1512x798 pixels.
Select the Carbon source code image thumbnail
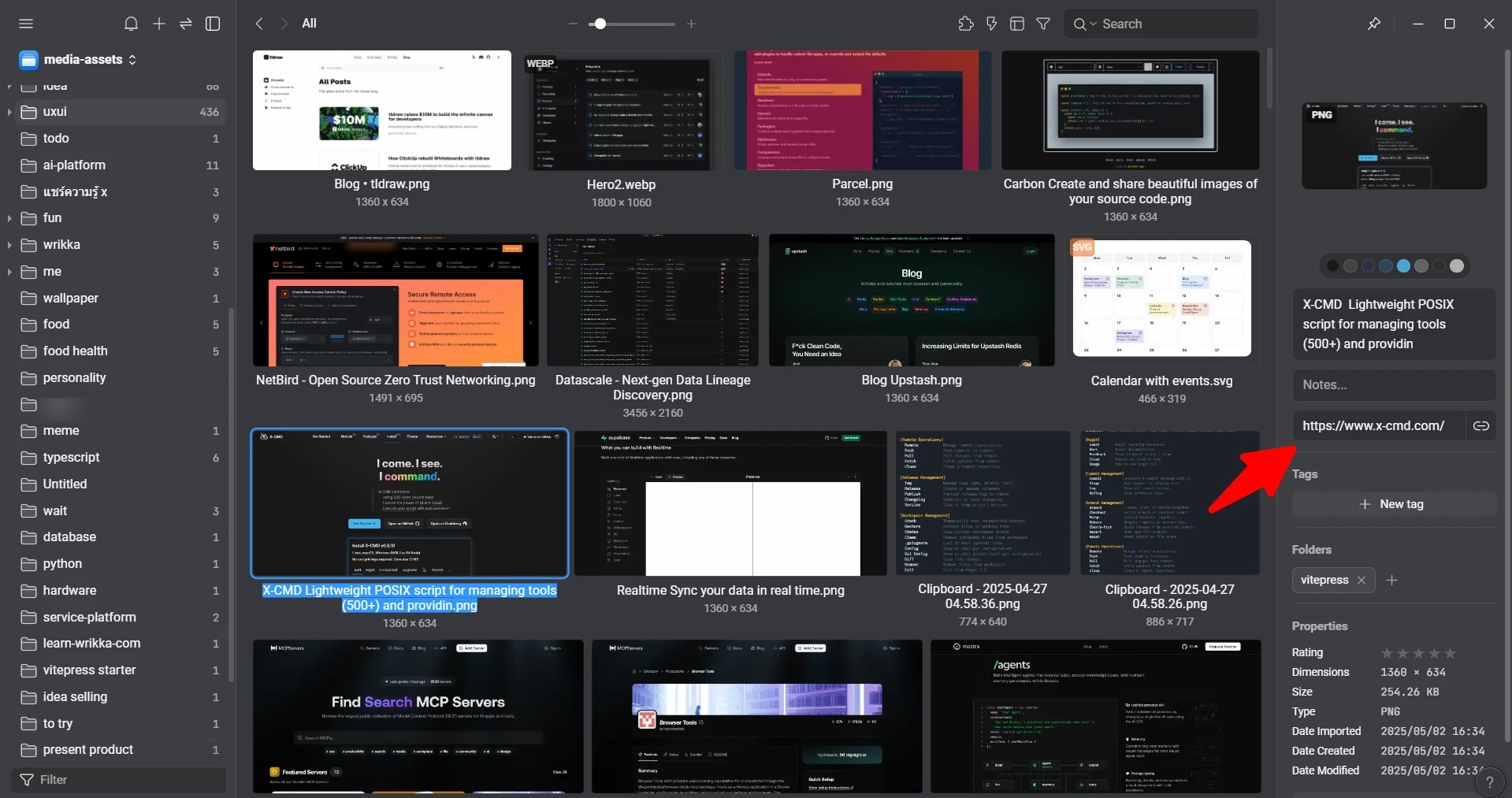(x=1130, y=110)
